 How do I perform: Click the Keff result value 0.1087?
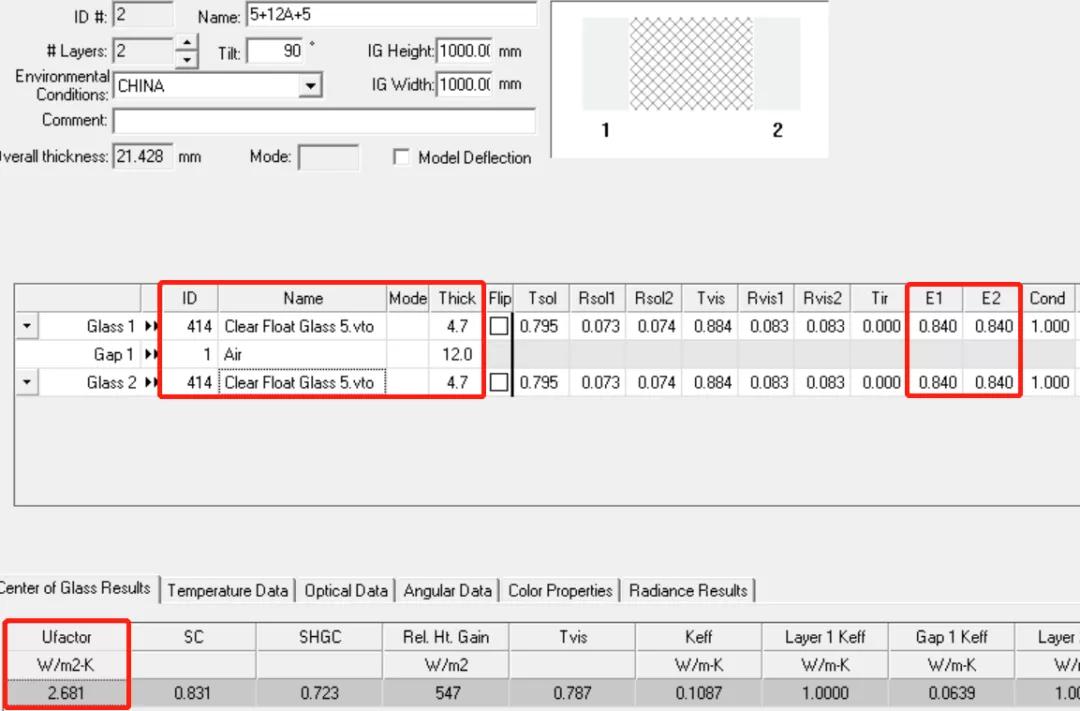[x=699, y=693]
